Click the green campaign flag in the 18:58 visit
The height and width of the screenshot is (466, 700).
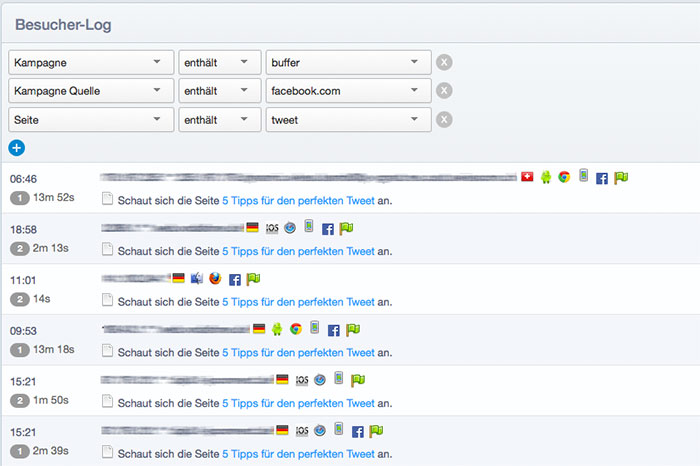pyautogui.click(x=346, y=229)
